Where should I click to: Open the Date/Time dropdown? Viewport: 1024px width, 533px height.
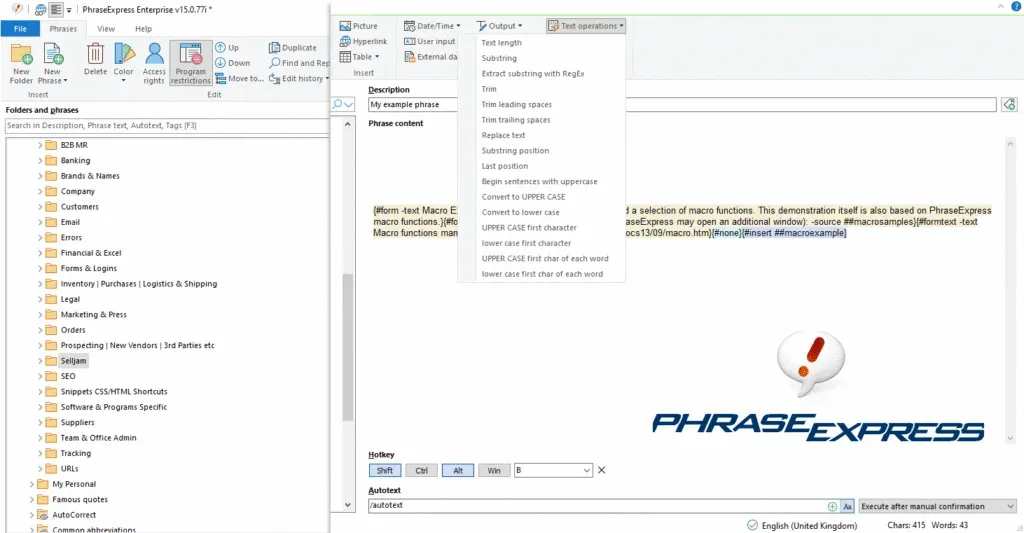[x=432, y=26]
